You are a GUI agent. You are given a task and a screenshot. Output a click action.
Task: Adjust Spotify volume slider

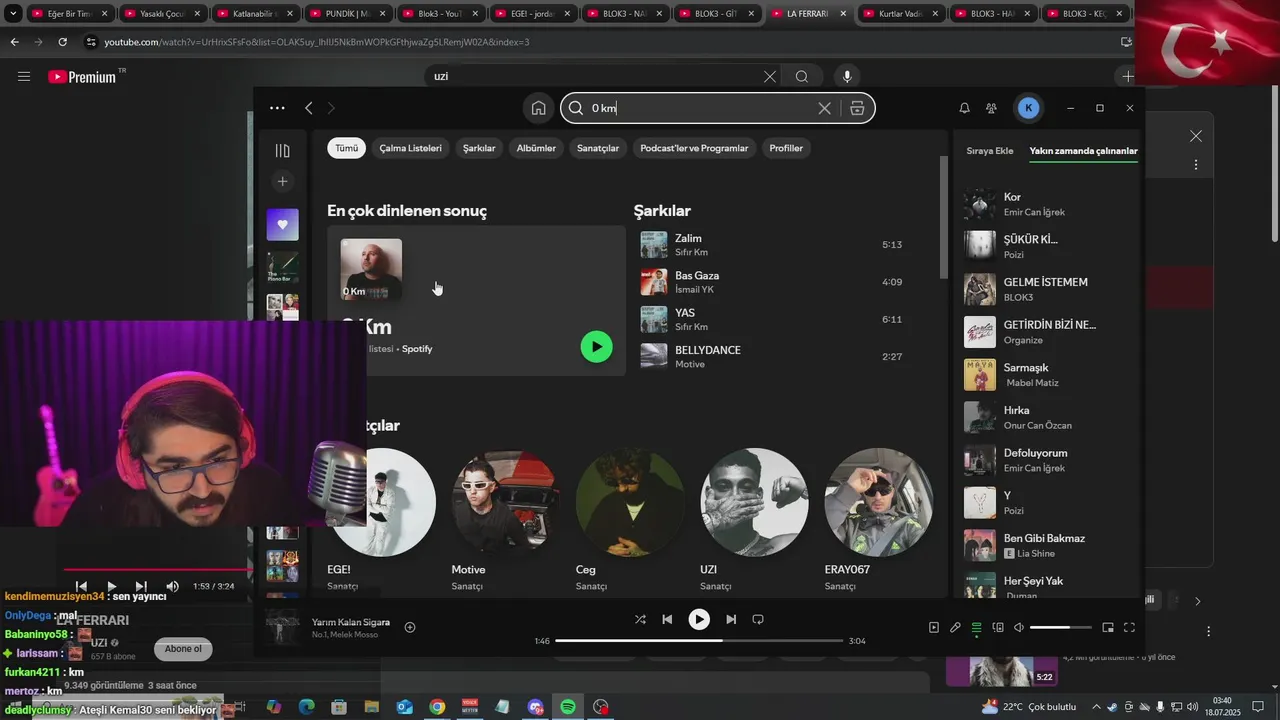click(x=1060, y=627)
